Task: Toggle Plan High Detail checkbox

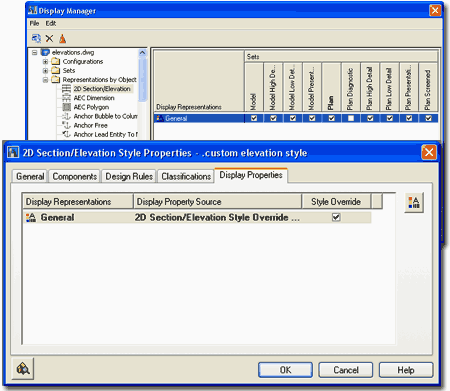Action: pos(370,118)
